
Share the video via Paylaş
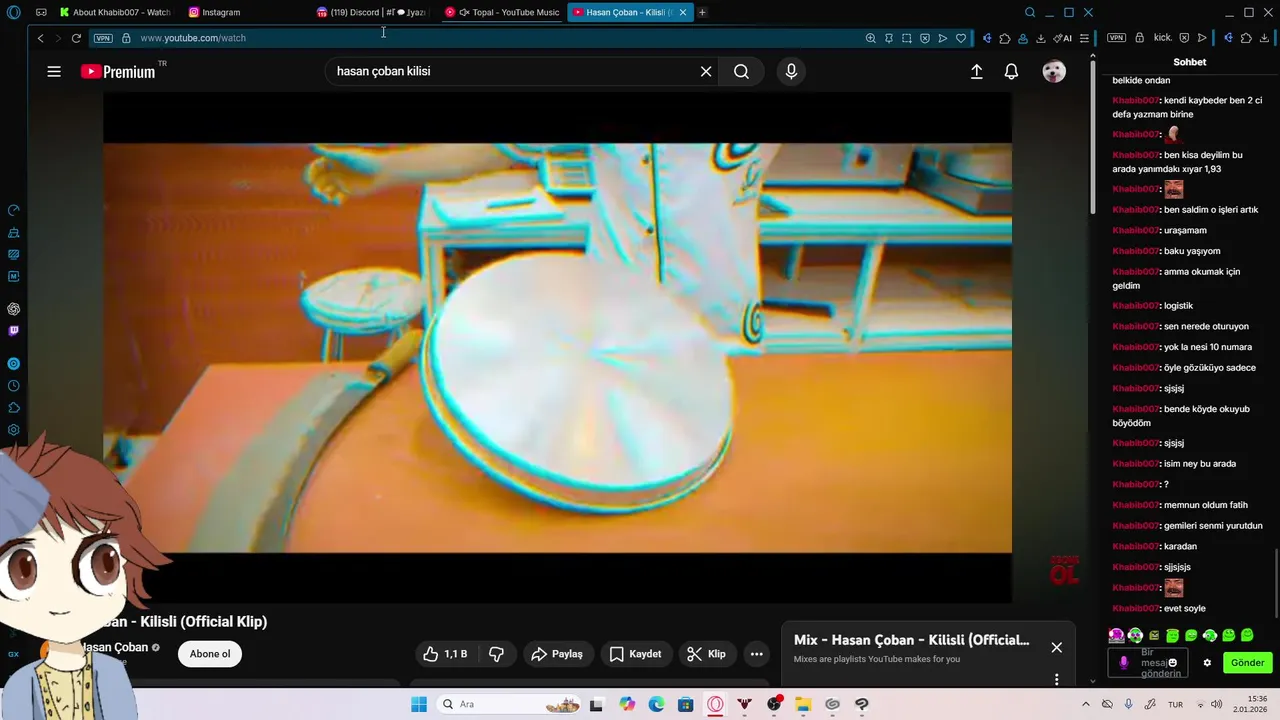coord(557,654)
